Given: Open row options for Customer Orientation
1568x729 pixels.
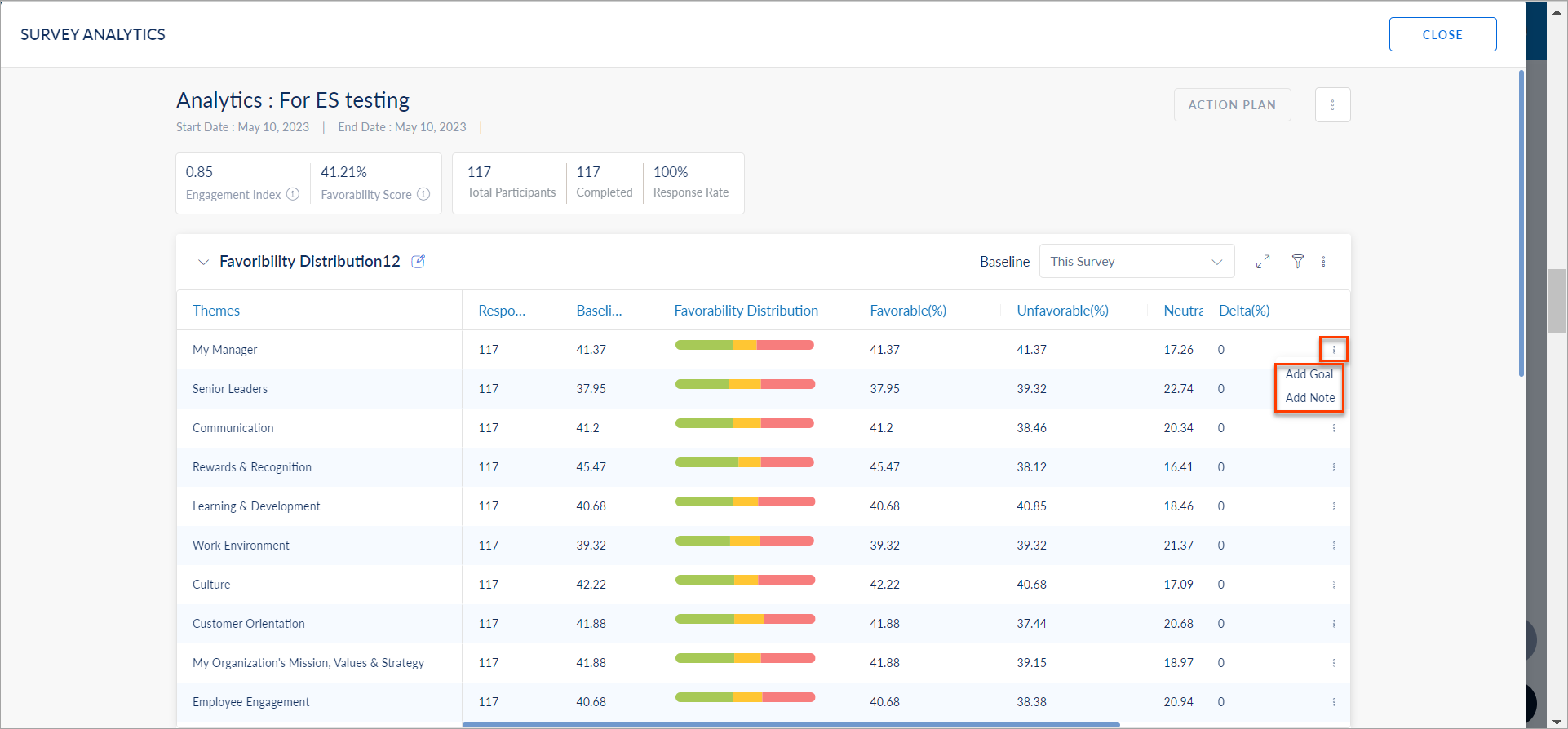Looking at the screenshot, I should coord(1334,624).
